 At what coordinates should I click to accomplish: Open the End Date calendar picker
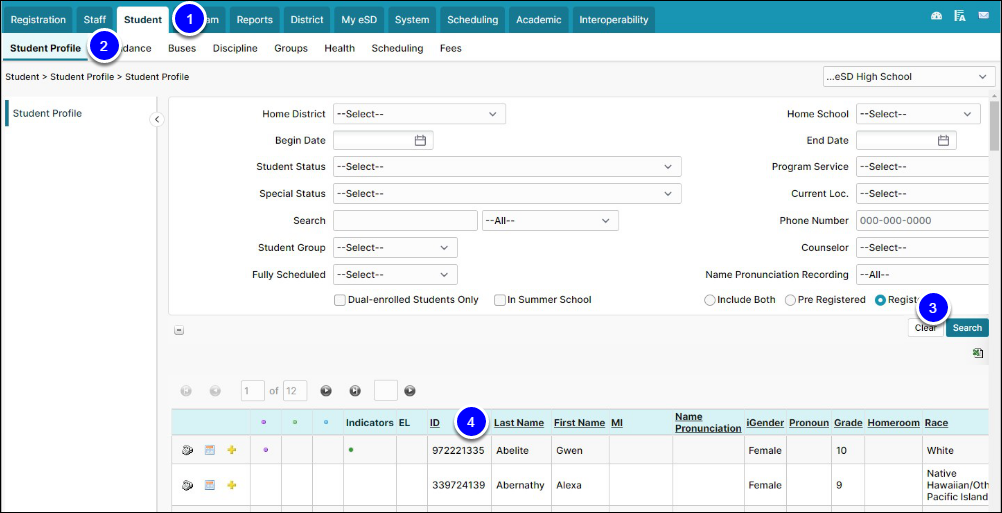coord(943,141)
